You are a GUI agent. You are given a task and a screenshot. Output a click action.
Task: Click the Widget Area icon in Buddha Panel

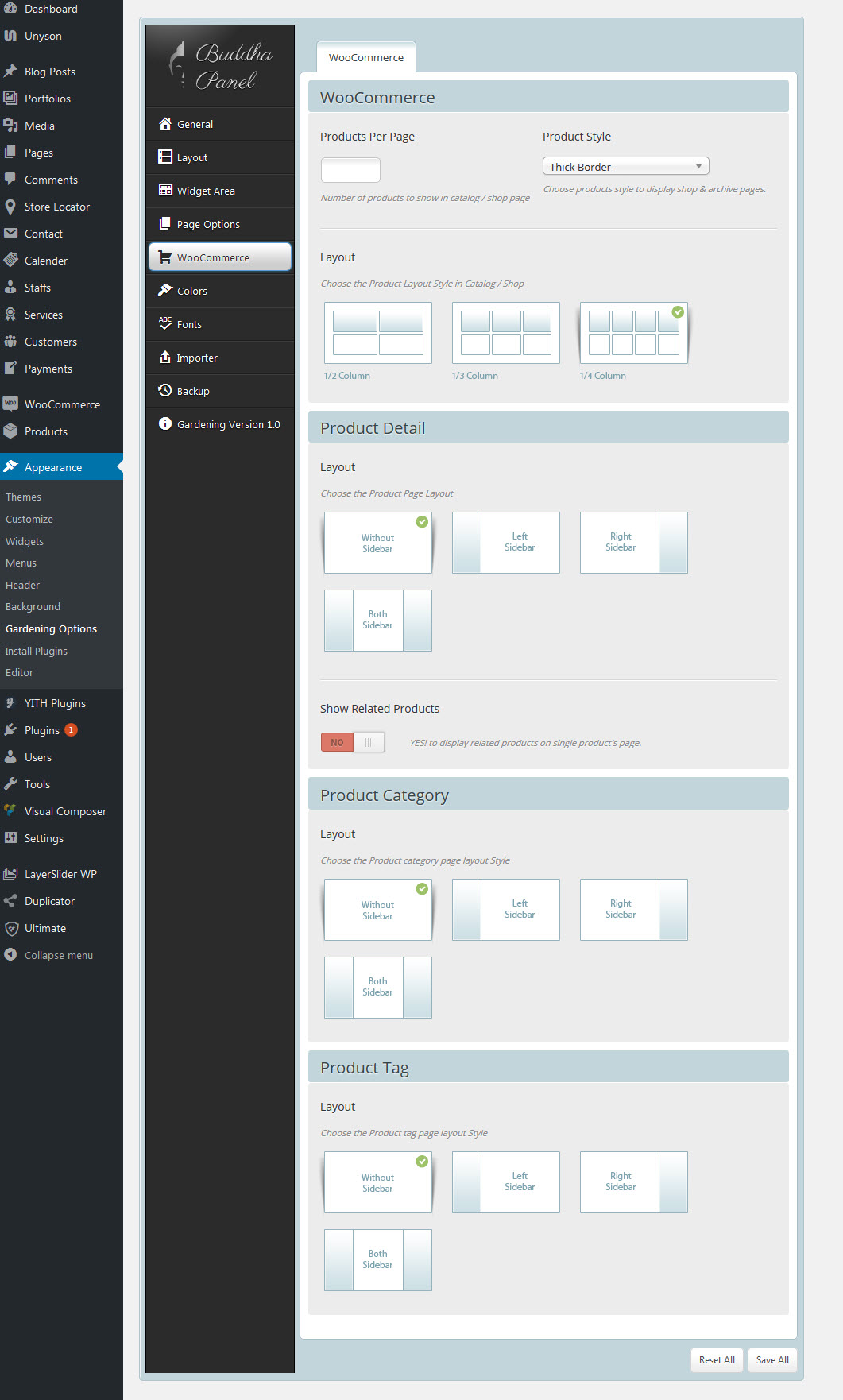[165, 190]
